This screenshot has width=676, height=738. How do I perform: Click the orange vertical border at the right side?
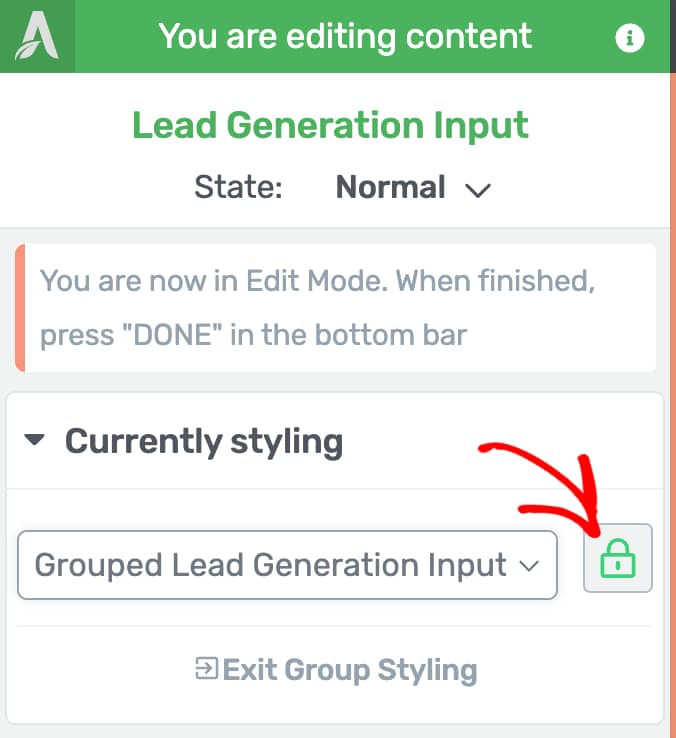pyautogui.click(x=673, y=405)
